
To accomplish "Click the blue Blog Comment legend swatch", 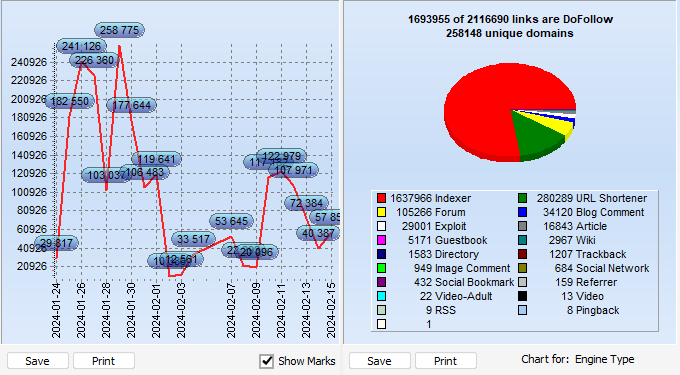I will pos(523,212).
